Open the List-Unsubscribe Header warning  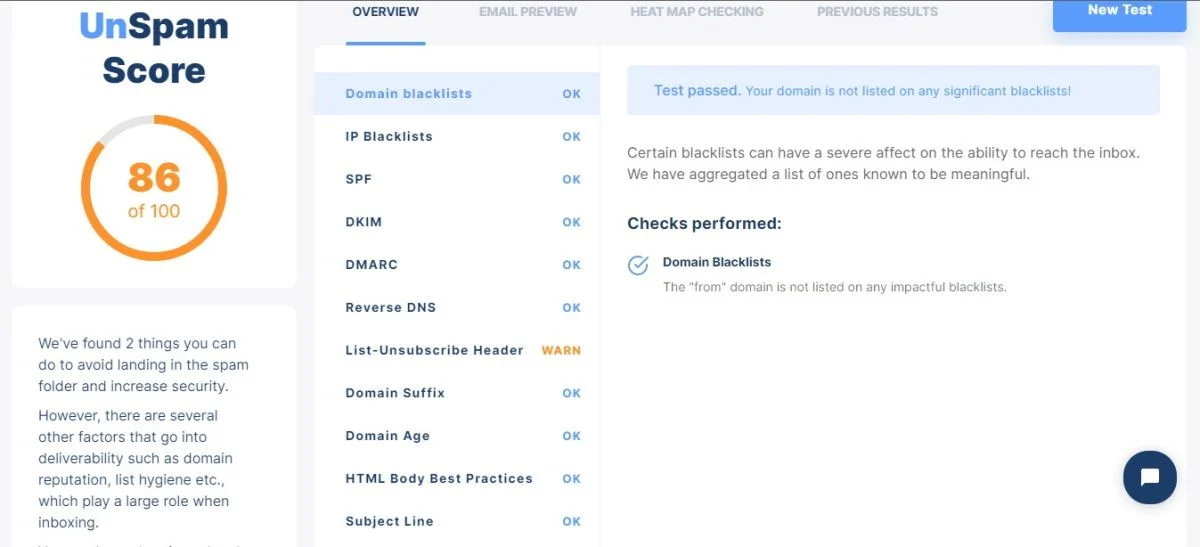[457, 351]
